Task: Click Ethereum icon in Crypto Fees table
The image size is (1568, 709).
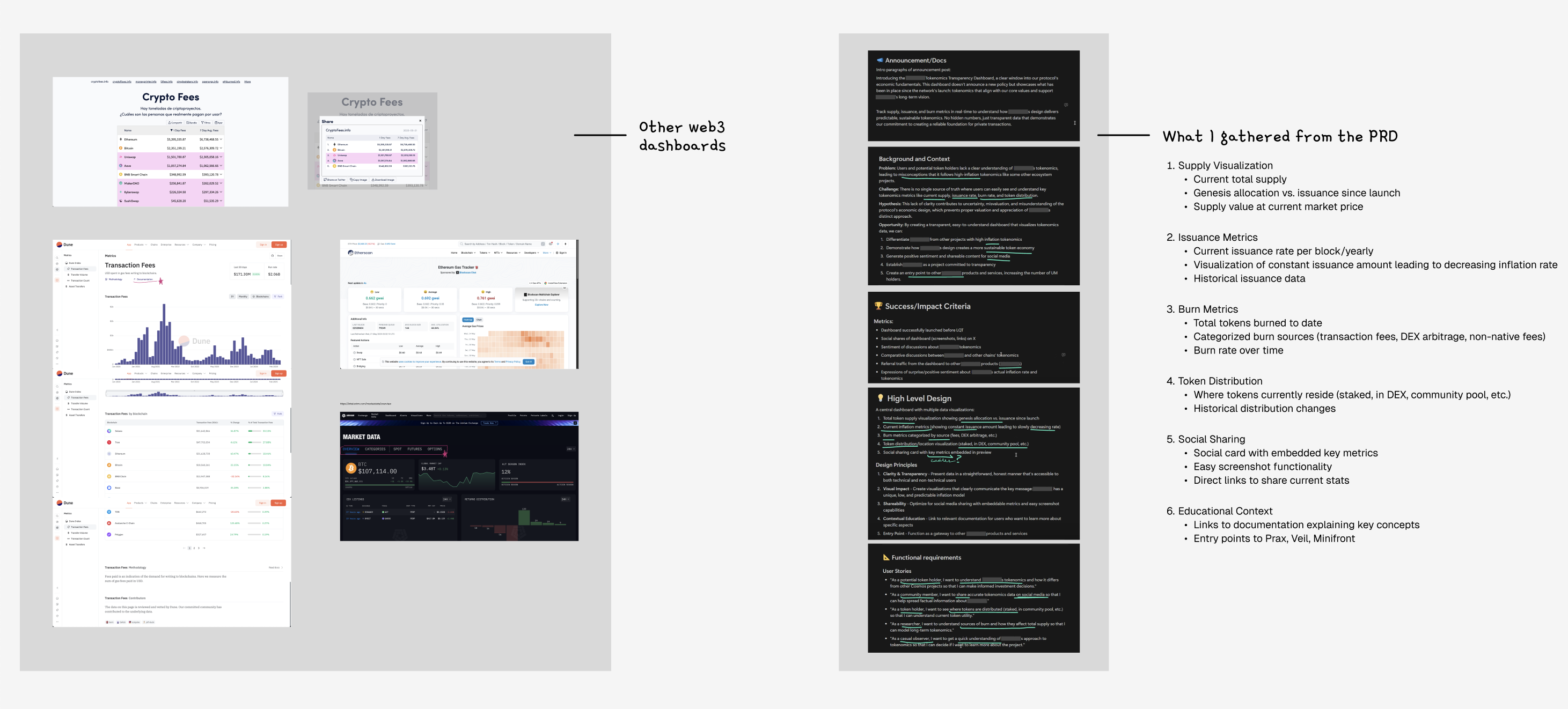Action: pyautogui.click(x=121, y=139)
